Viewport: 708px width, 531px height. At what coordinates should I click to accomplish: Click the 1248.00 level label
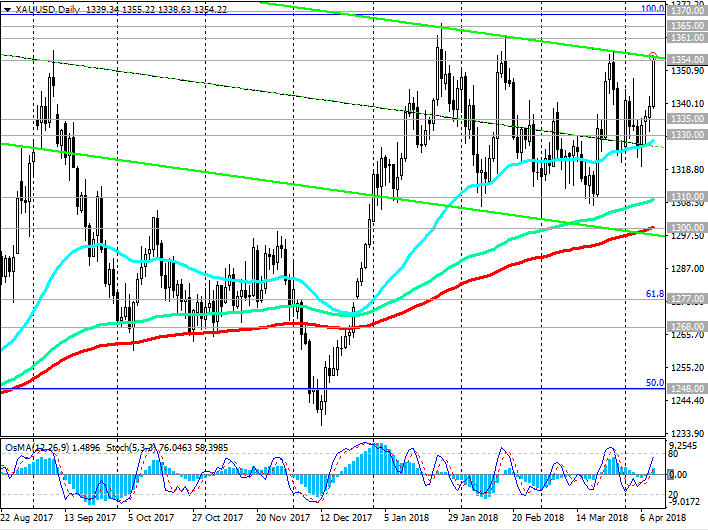687,388
